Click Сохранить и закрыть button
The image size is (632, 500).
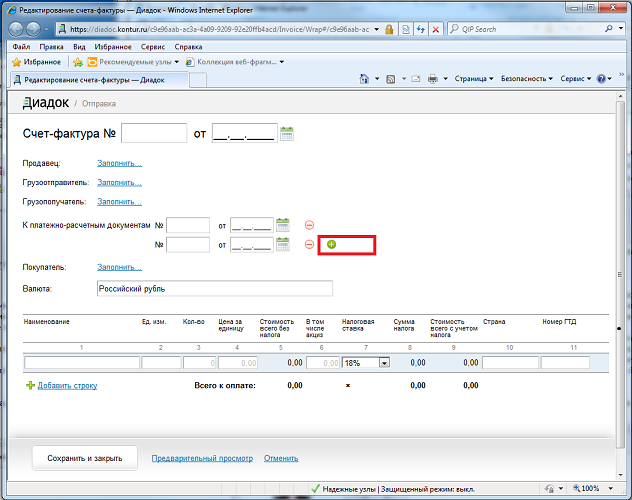pyautogui.click(x=85, y=458)
